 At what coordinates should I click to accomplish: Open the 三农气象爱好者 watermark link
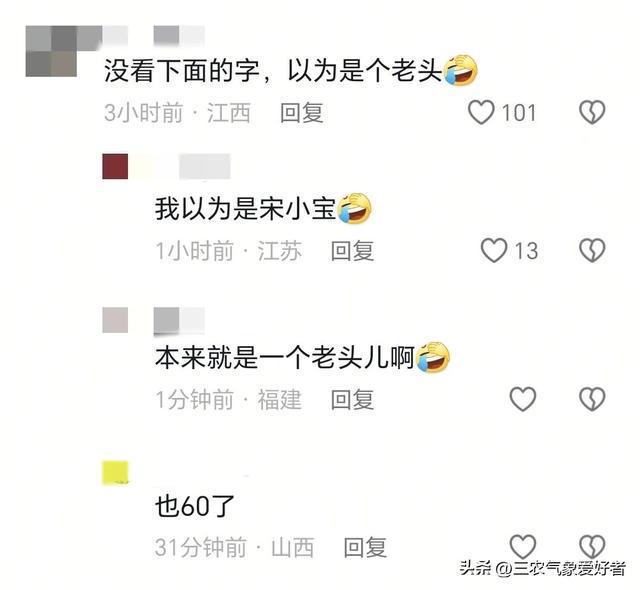click(x=542, y=568)
